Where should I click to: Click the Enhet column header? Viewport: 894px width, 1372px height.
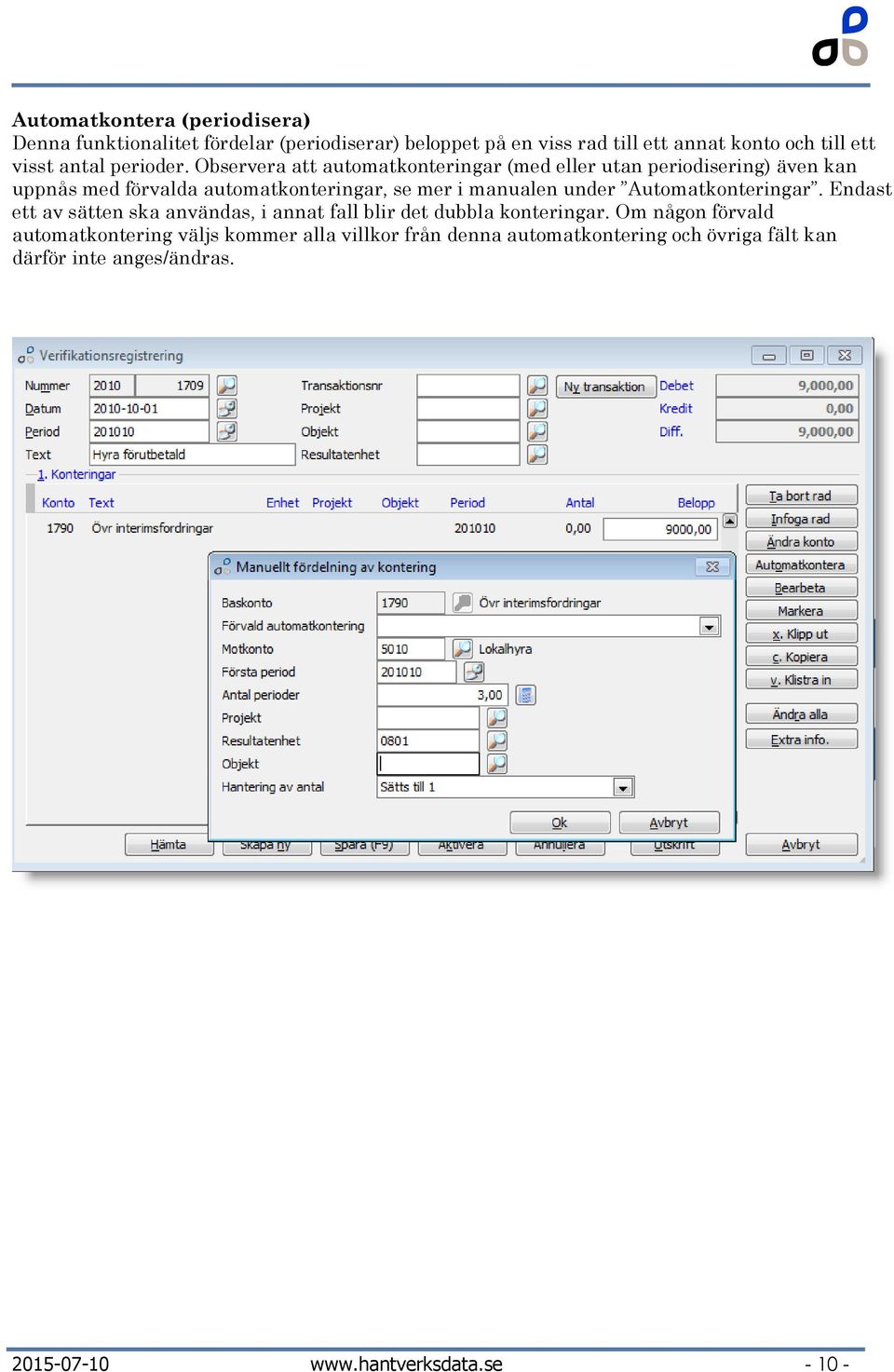click(282, 502)
